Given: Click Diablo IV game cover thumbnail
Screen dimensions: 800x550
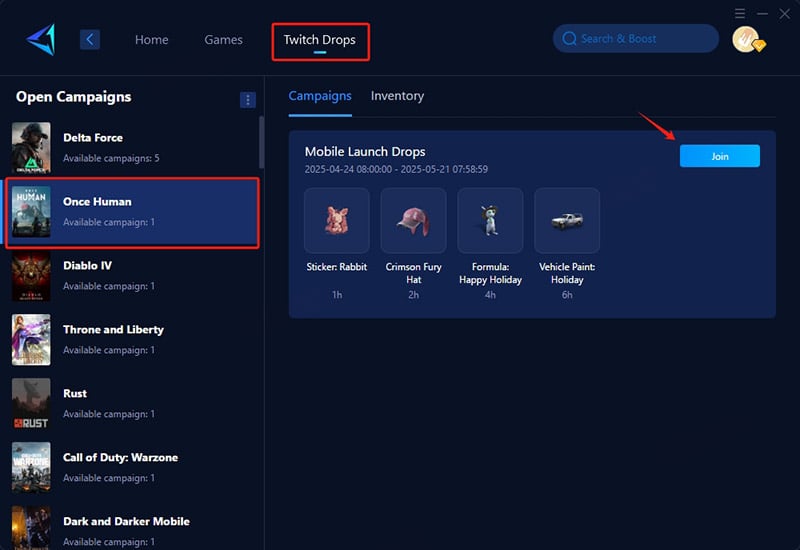Looking at the screenshot, I should click(x=31, y=276).
